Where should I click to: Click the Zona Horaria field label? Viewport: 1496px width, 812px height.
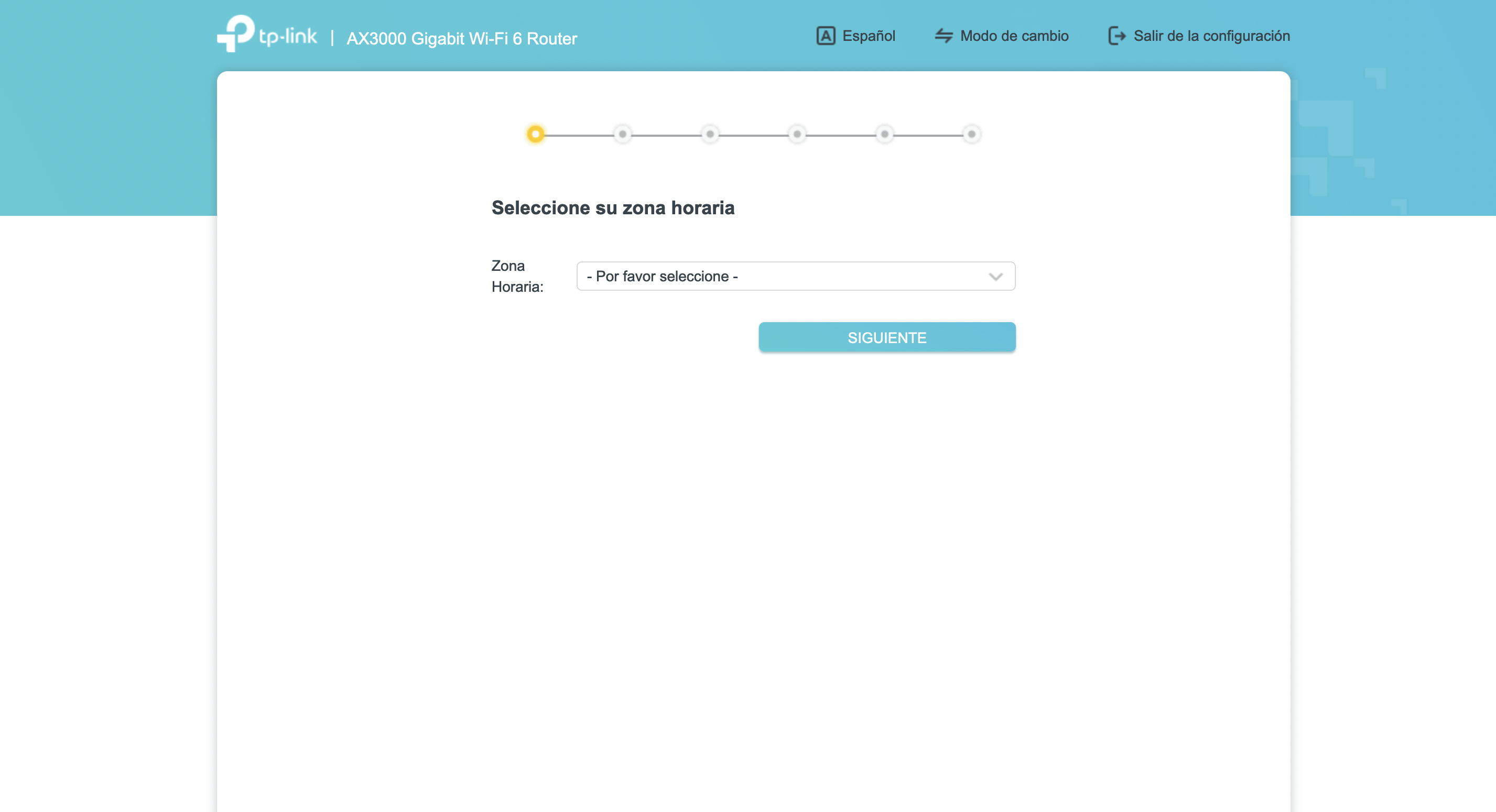516,276
